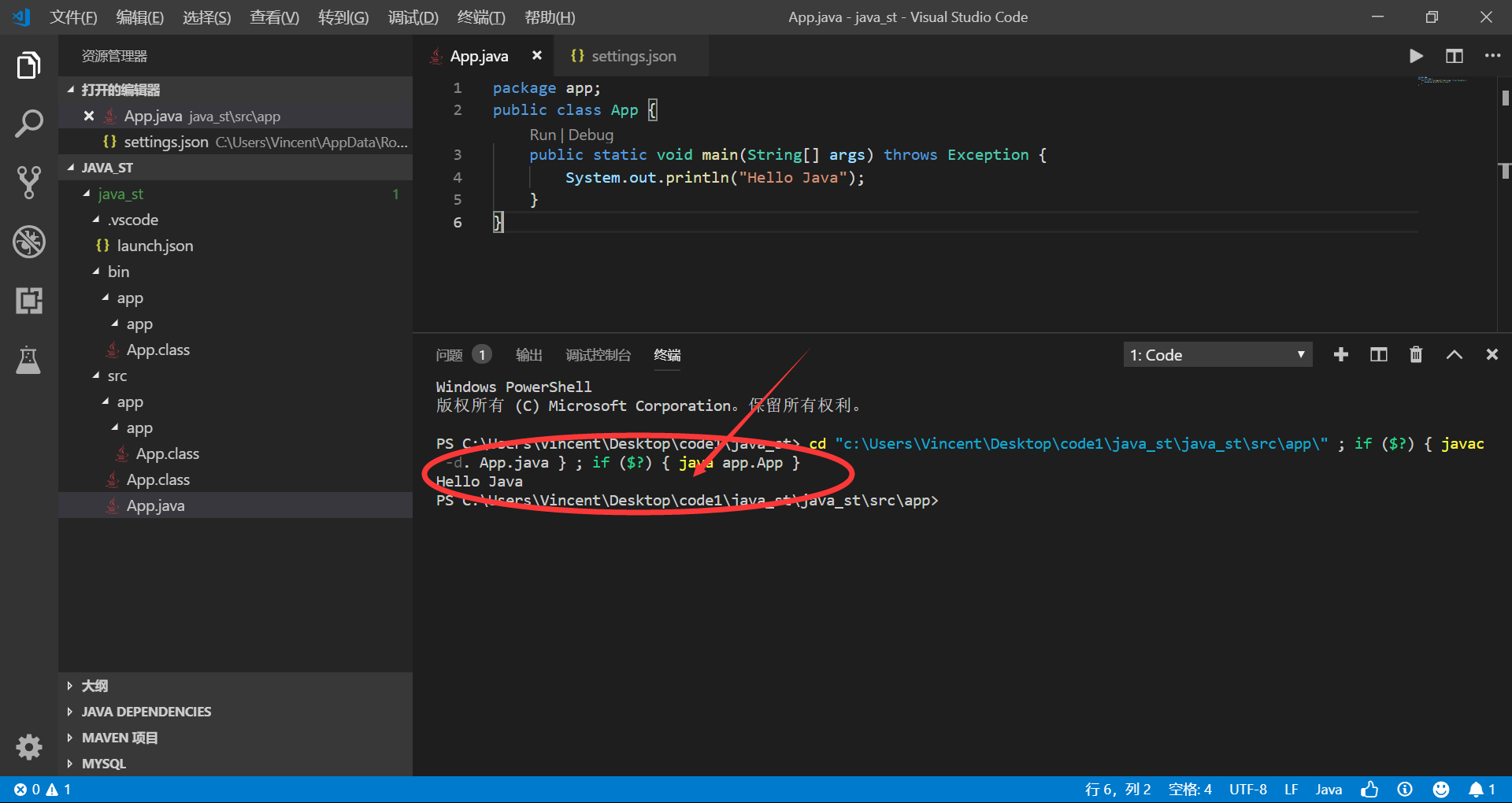Viewport: 1512px width, 803px height.
Task: Open the Source Control view
Action: (x=29, y=183)
